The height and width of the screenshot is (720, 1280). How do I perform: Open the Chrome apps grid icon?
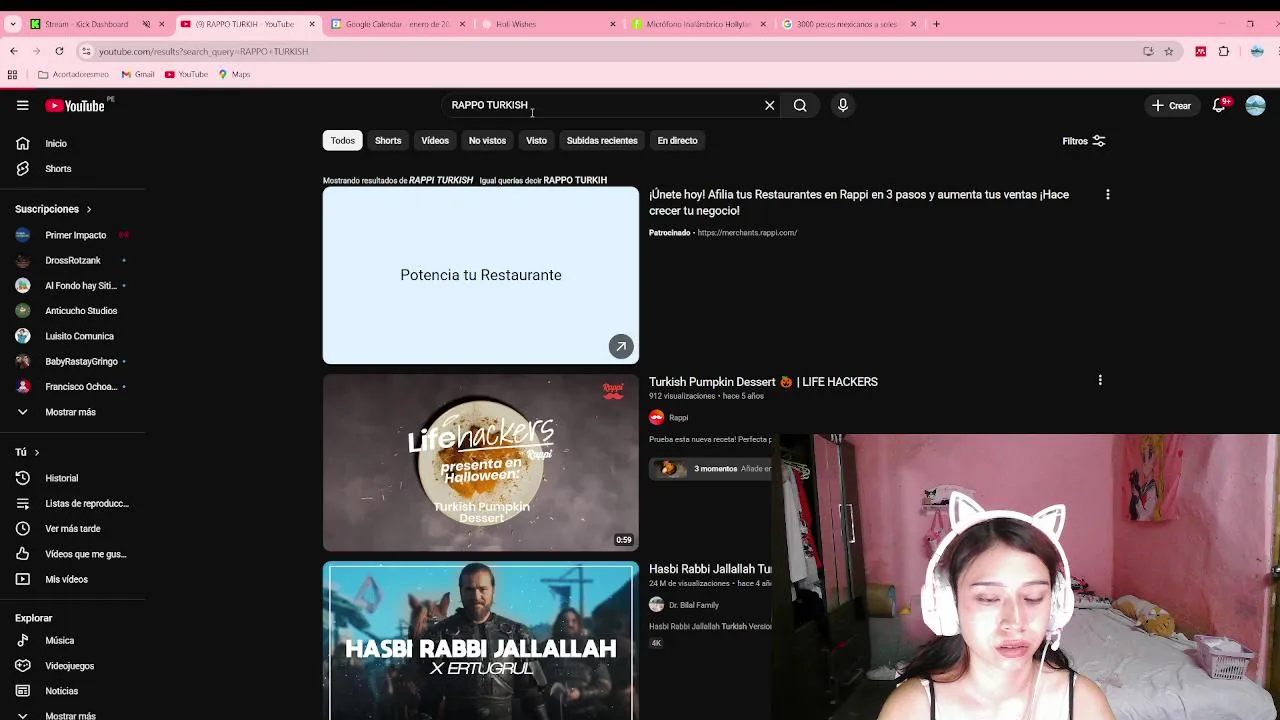click(x=12, y=74)
